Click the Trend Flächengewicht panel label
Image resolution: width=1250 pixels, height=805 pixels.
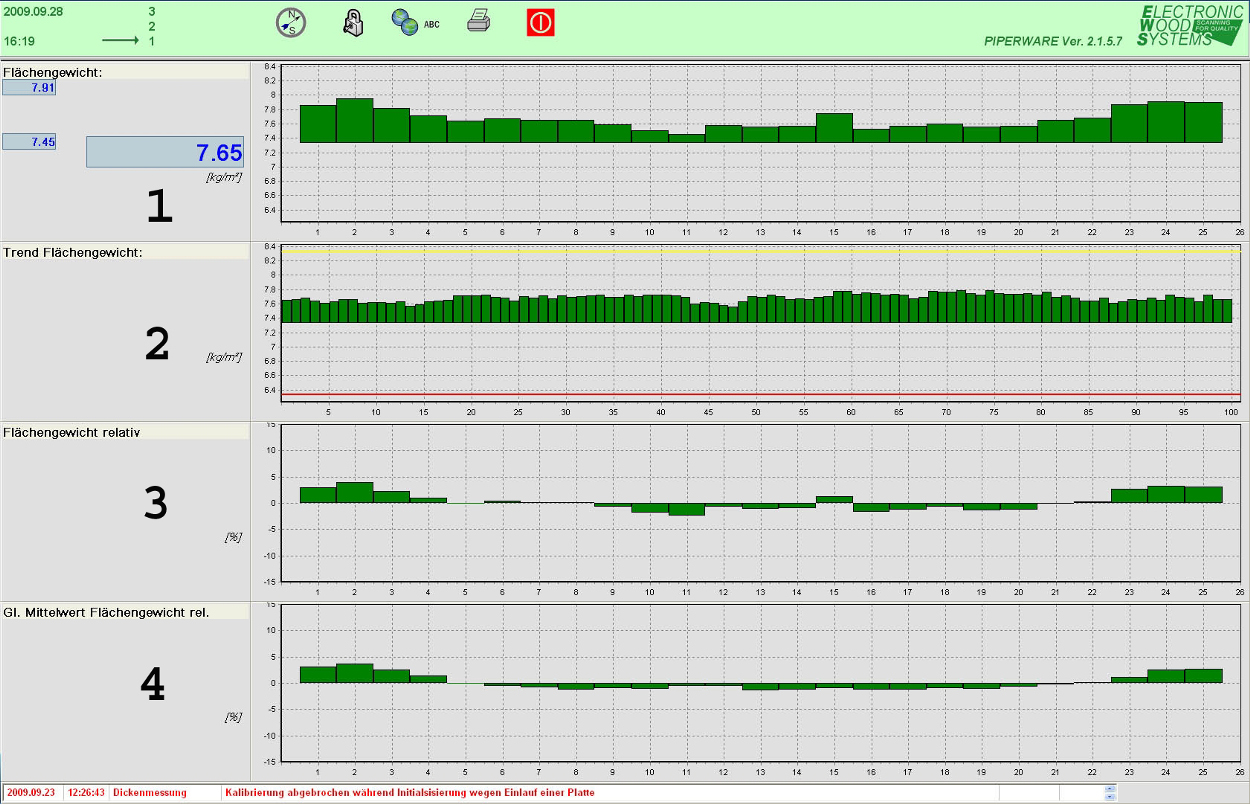73,252
